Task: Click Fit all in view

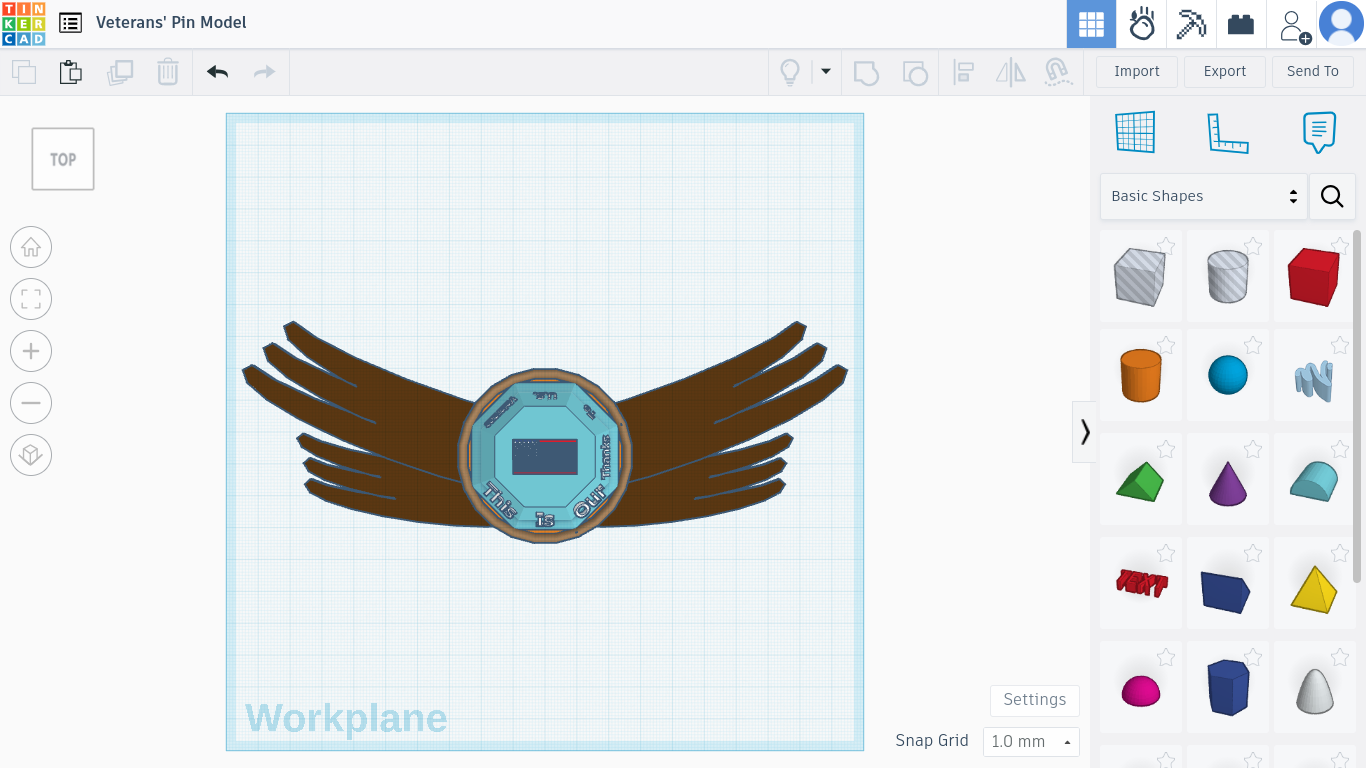Action: coord(31,299)
